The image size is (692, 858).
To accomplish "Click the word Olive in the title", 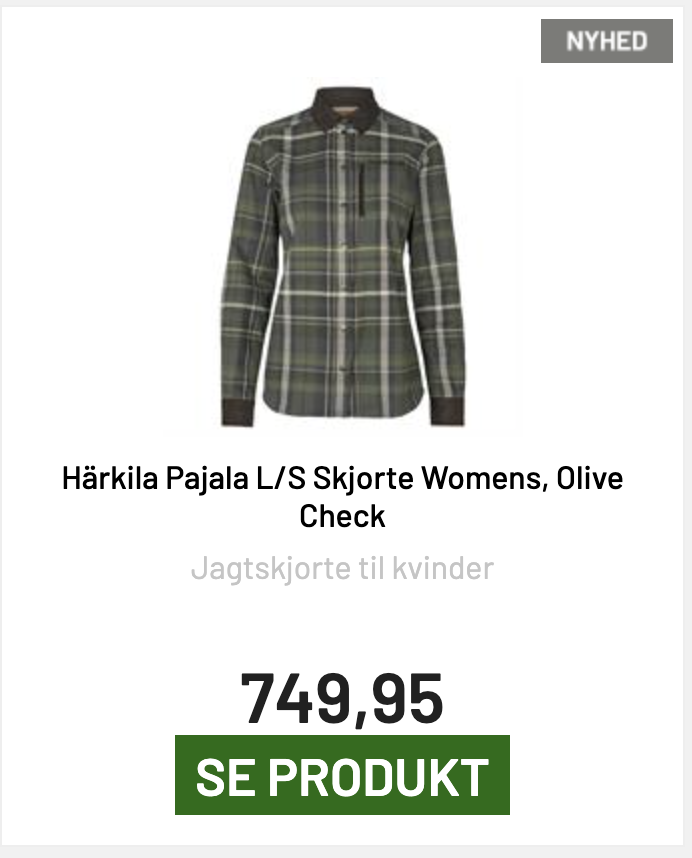I will [x=590, y=478].
